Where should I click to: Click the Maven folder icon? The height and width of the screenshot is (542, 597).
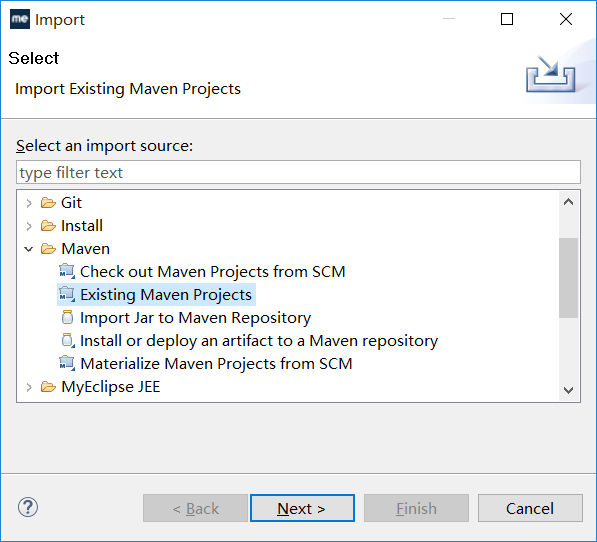click(x=48, y=249)
